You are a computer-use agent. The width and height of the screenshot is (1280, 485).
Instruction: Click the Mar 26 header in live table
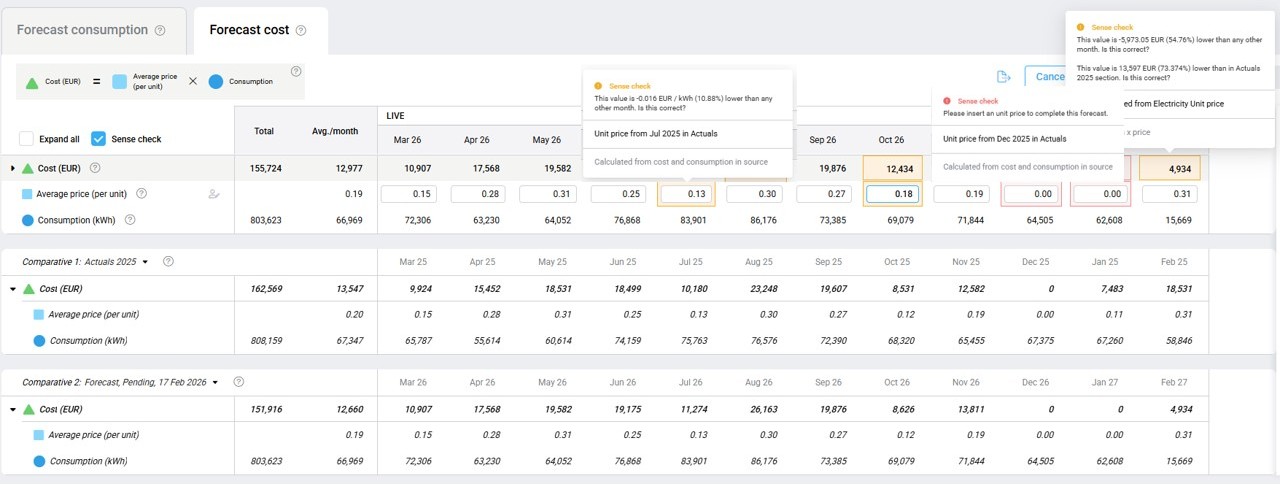(x=407, y=140)
